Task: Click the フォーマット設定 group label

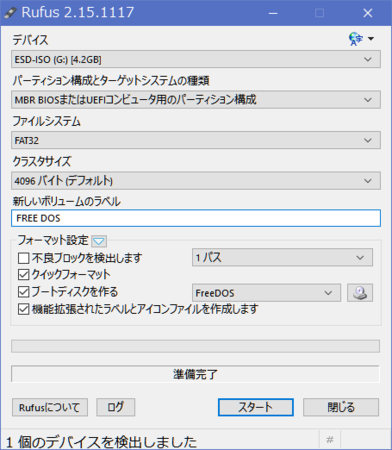Action: click(x=53, y=240)
